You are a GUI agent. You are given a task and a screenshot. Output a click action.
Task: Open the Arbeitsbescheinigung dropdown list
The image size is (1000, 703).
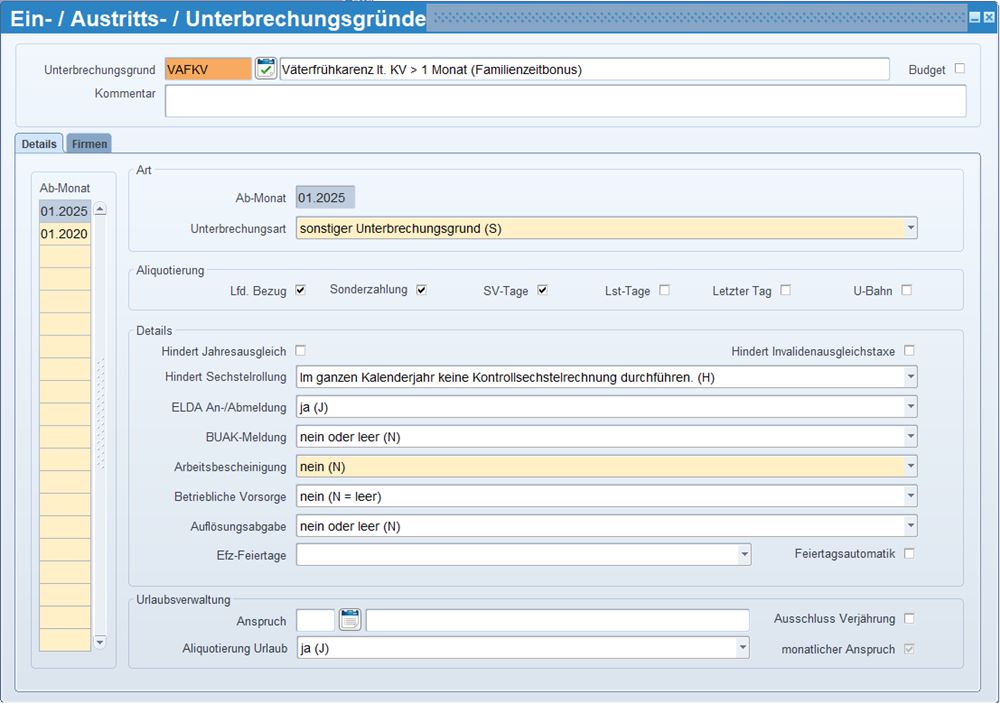point(910,466)
